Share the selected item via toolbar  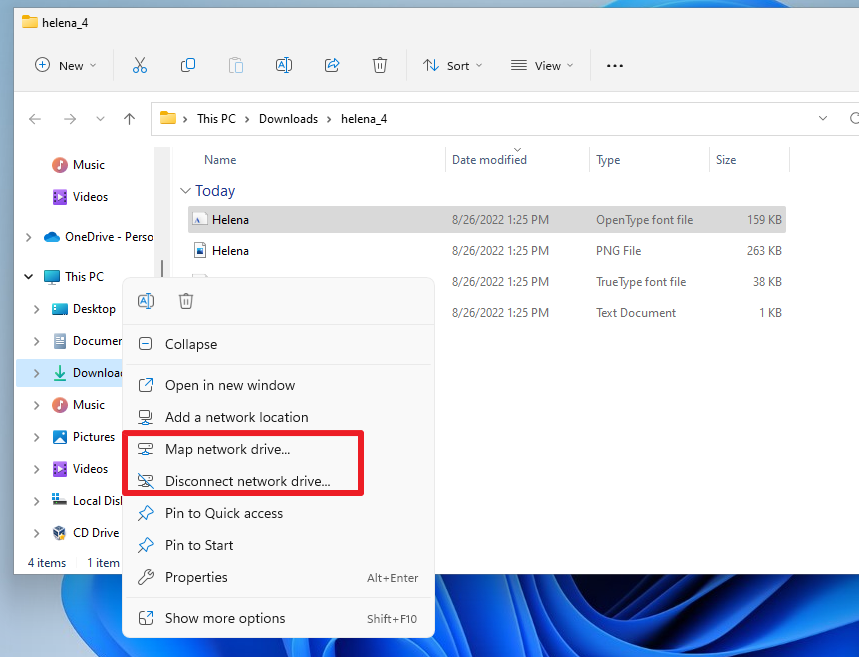pos(332,64)
